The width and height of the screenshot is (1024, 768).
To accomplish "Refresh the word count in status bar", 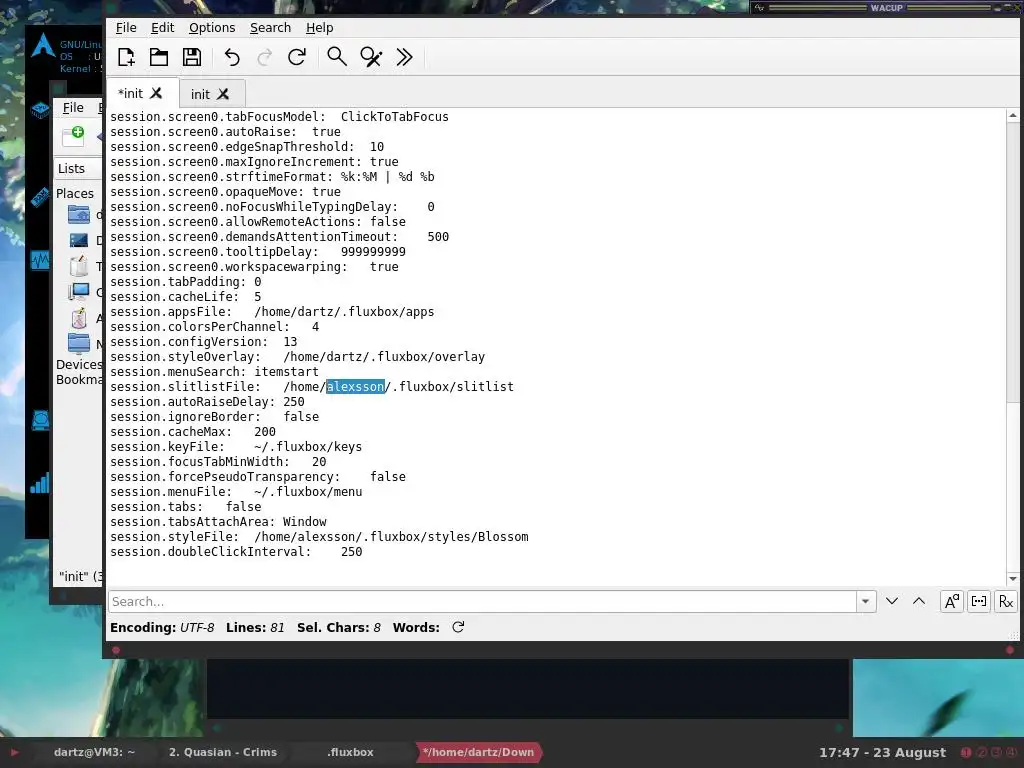I will click(x=458, y=628).
